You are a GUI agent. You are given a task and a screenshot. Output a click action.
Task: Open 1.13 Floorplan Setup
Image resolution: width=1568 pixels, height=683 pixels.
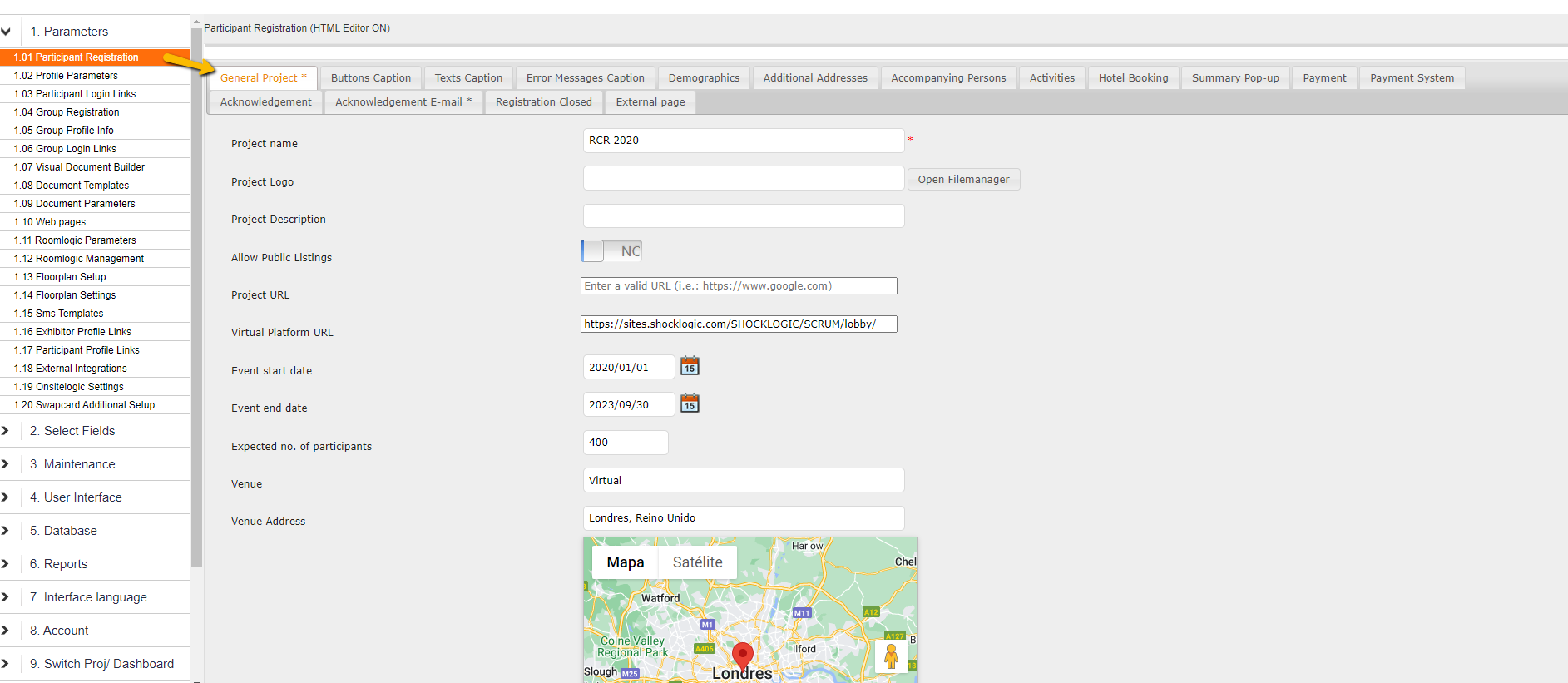pyautogui.click(x=95, y=277)
